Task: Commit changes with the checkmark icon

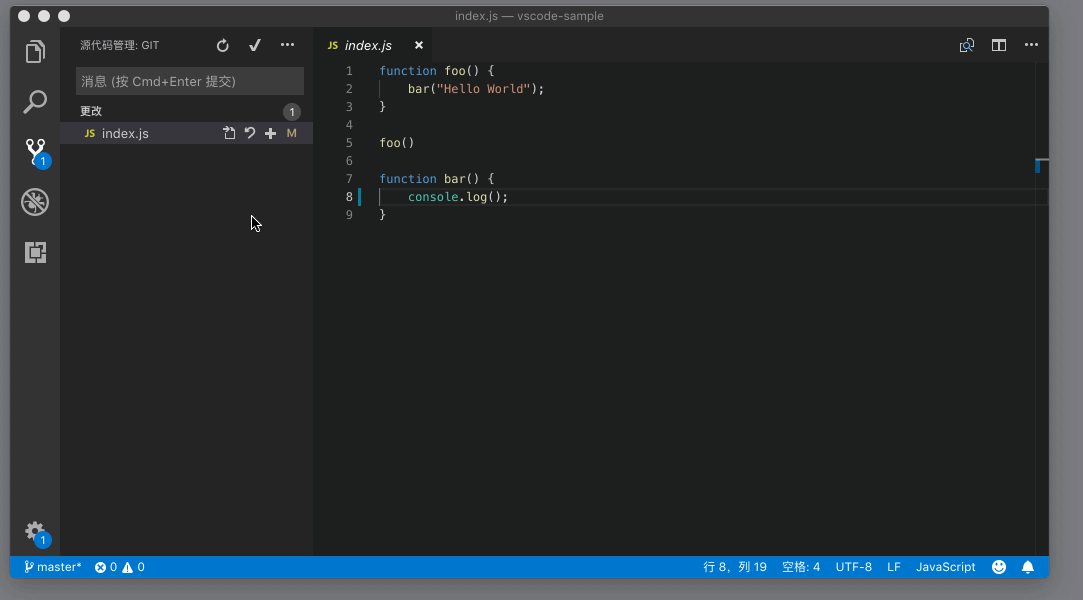Action: click(255, 45)
